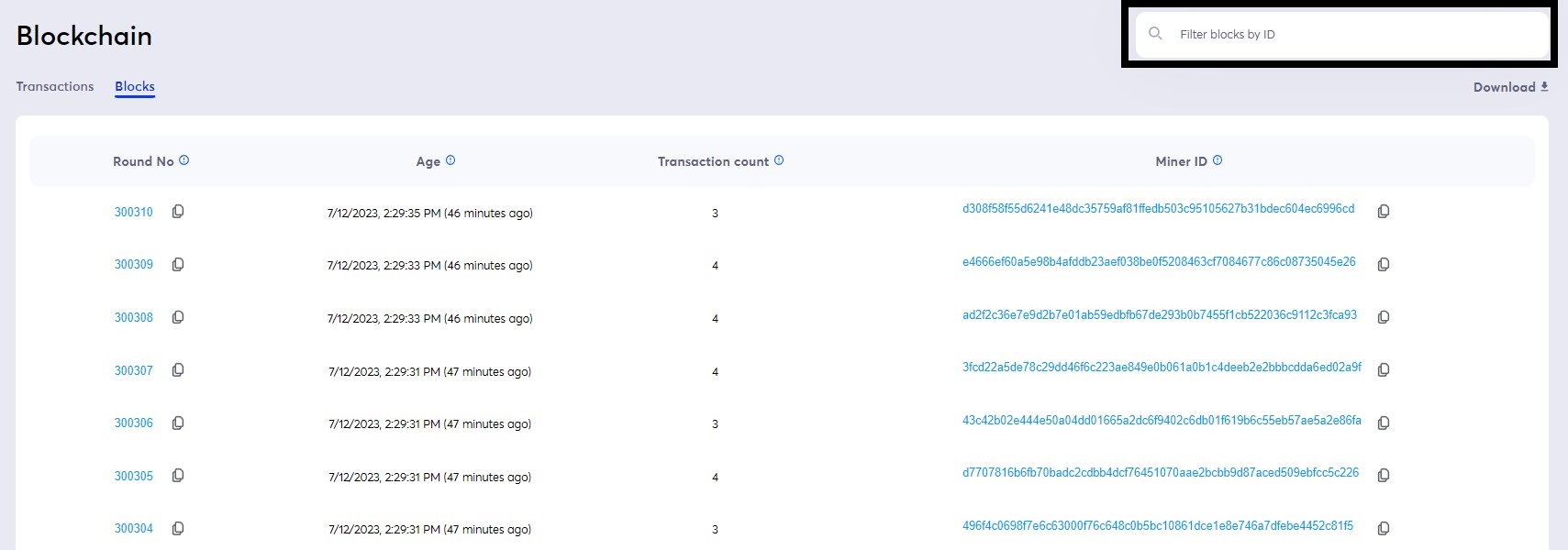The height and width of the screenshot is (550, 1568).
Task: Switch to the Transactions tab
Action: coord(55,86)
